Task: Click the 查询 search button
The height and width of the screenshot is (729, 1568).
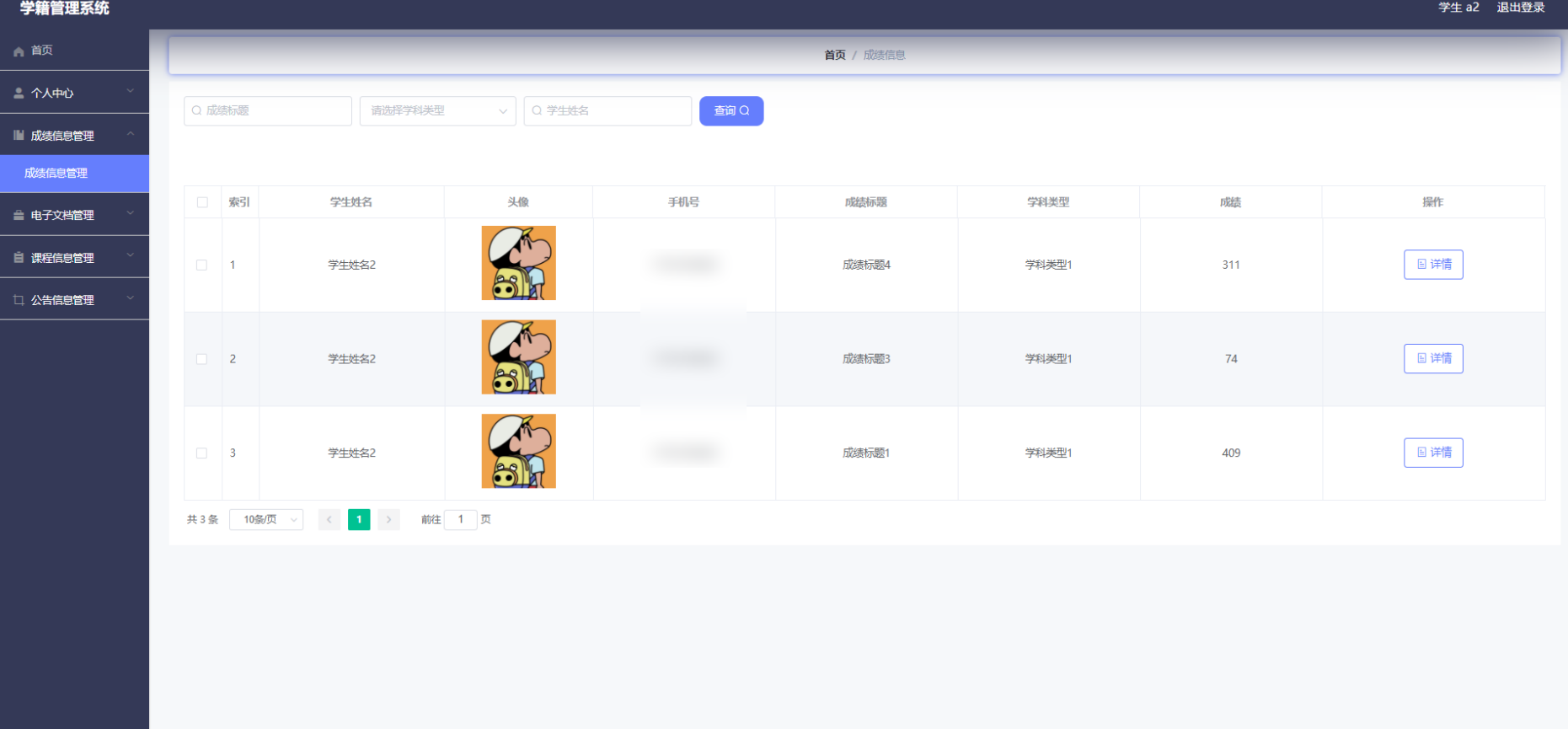Action: tap(731, 111)
